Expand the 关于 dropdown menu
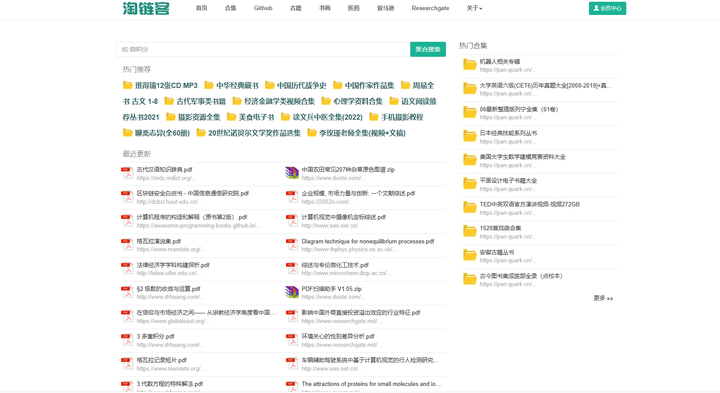 tap(474, 8)
